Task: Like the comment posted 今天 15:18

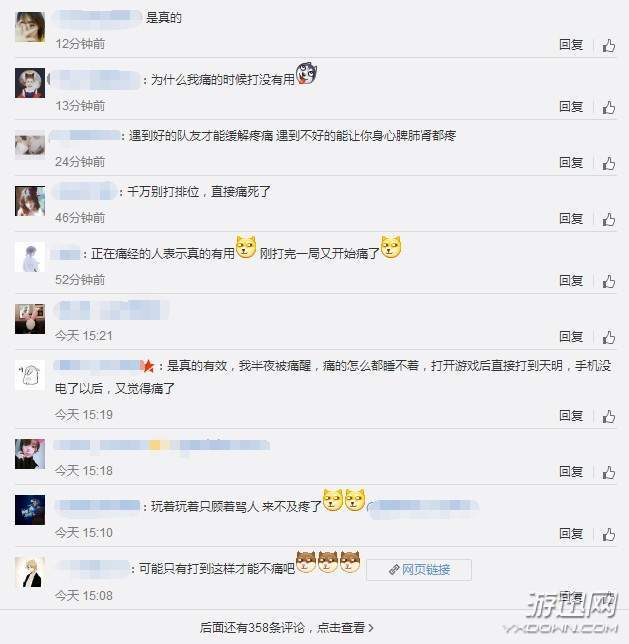Action: (608, 472)
